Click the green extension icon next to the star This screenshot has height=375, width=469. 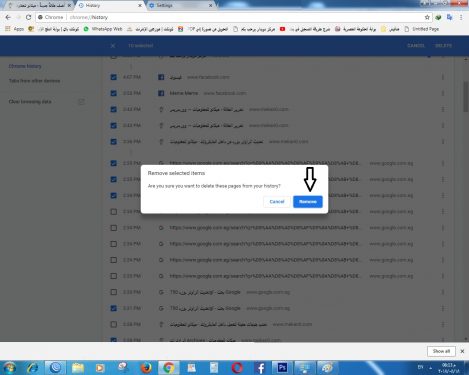tap(439, 17)
